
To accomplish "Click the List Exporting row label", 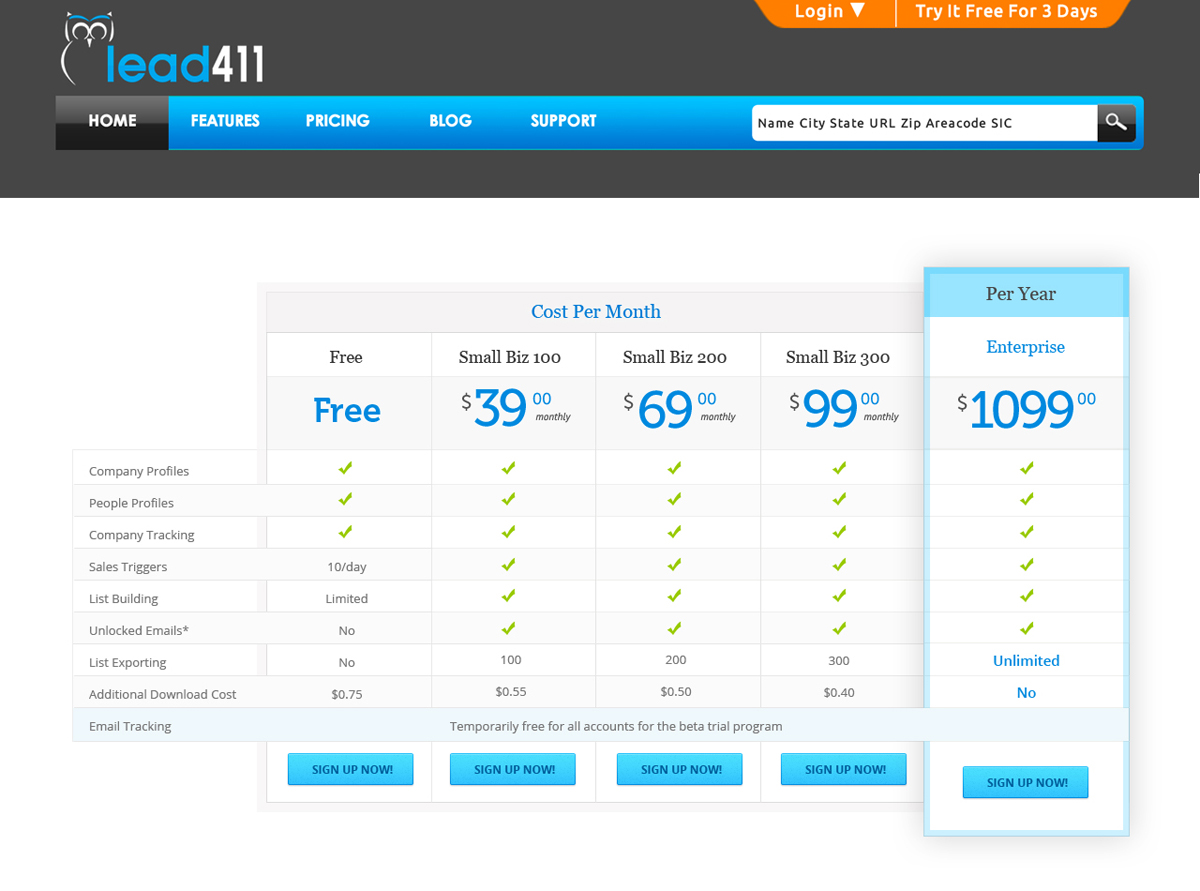I will [128, 663].
